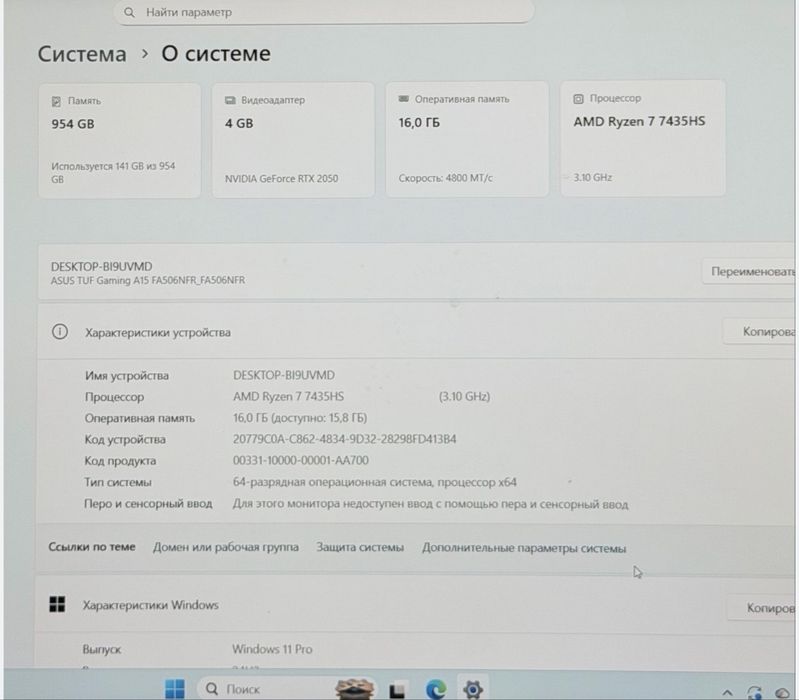Open the 'Память' storage card
799x700 pixels.
click(120, 141)
